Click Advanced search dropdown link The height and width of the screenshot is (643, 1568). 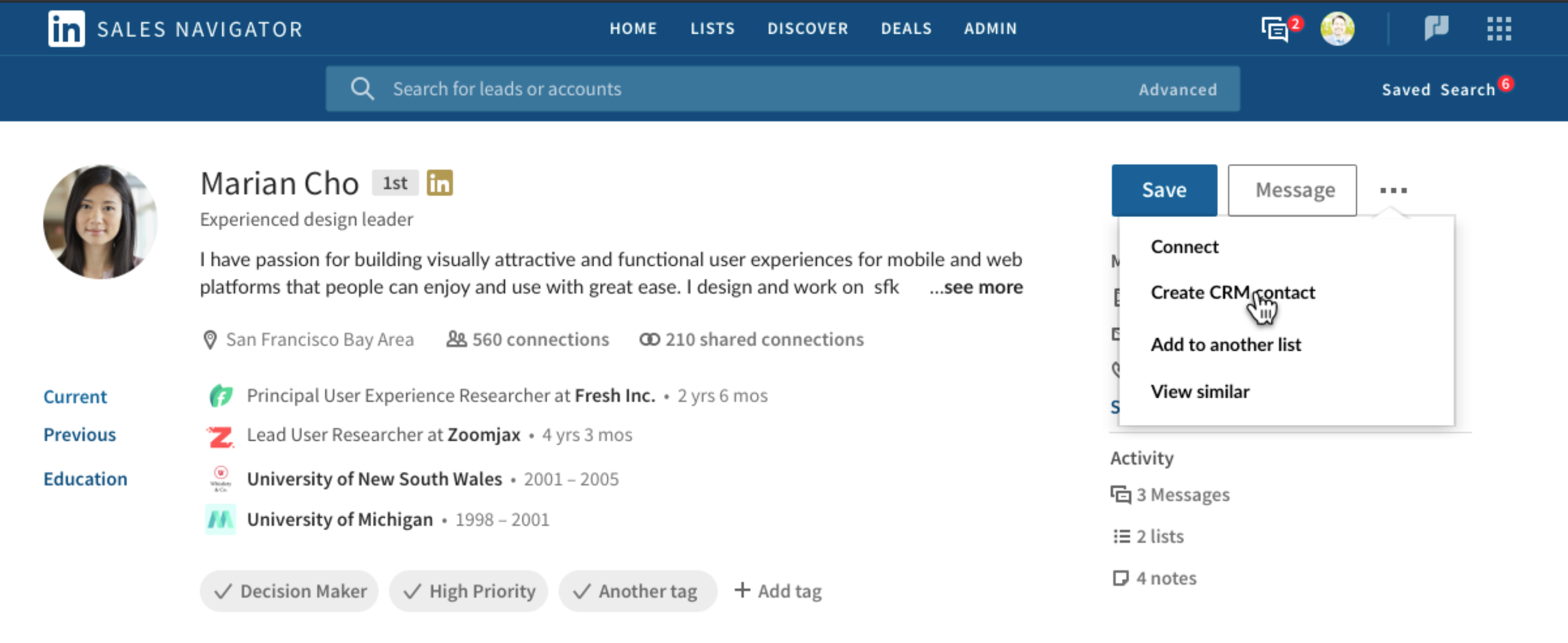(1177, 89)
